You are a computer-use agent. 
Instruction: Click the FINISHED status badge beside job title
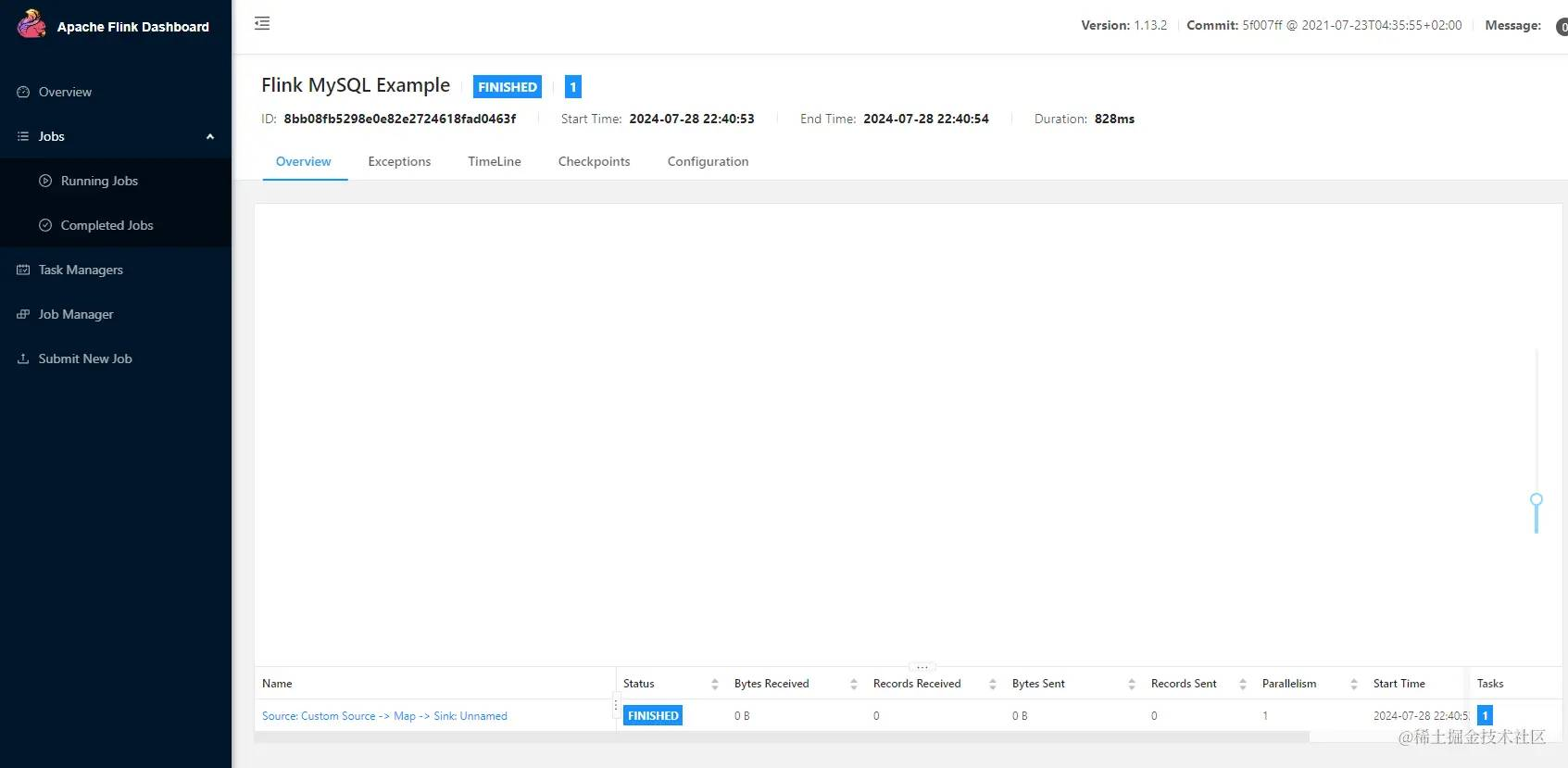508,86
